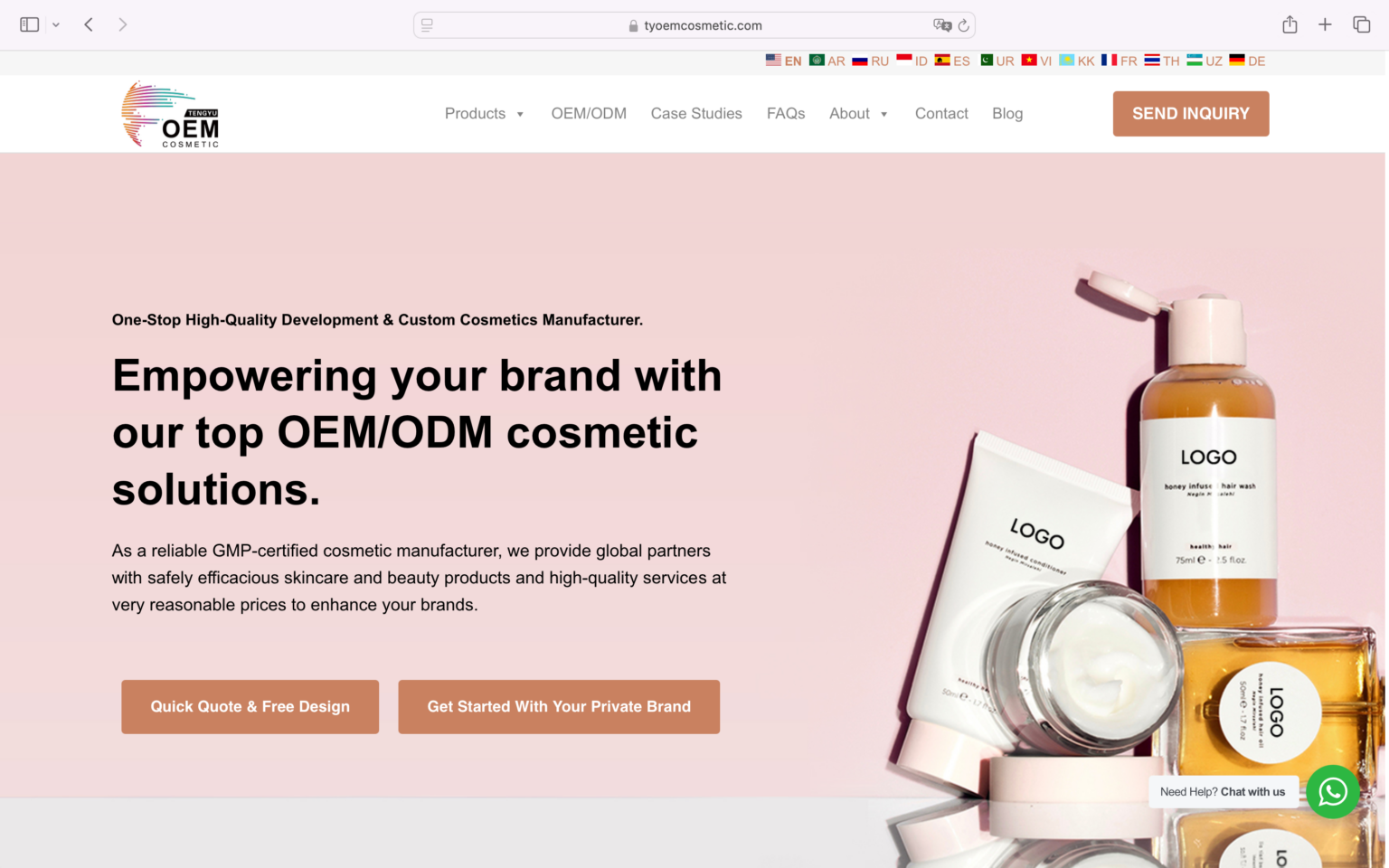Open a new tab with plus icon
1389x868 pixels.
[1325, 24]
